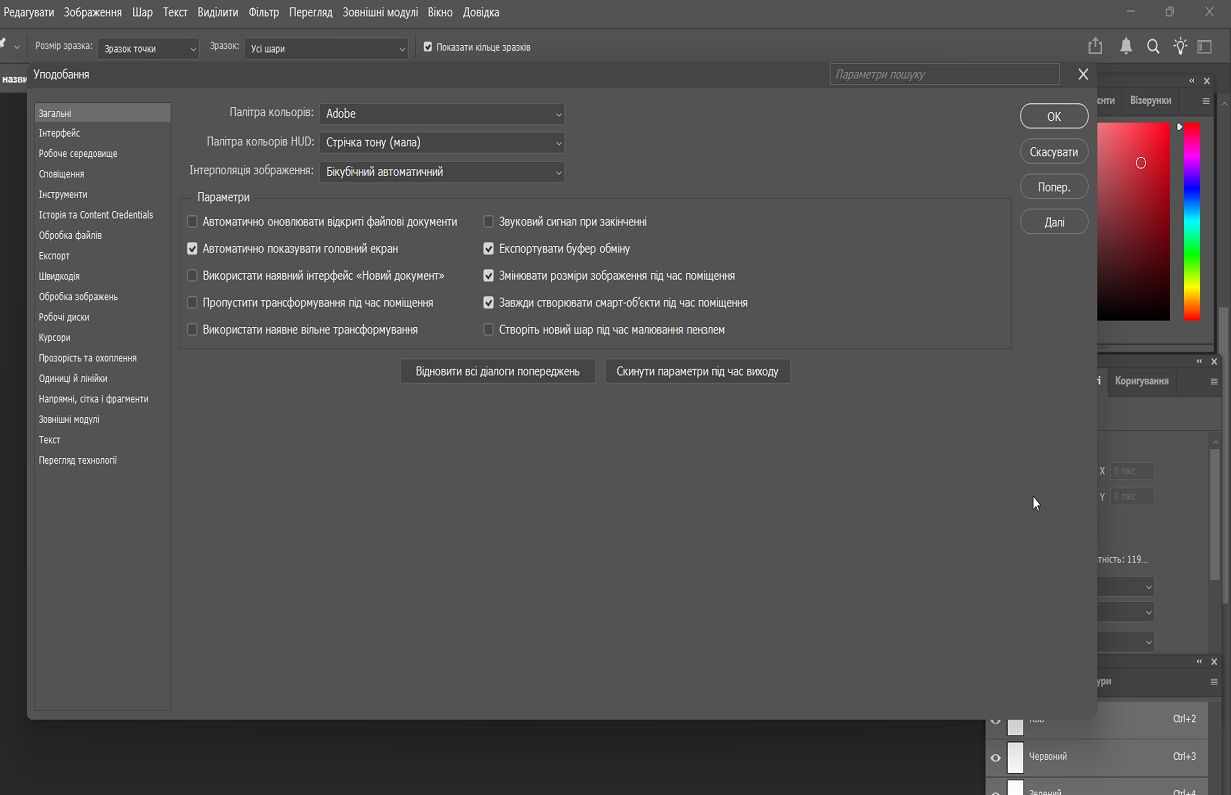Open second dropdown in Properties panel
Viewport: 1231px width, 795px height.
pos(1126,611)
